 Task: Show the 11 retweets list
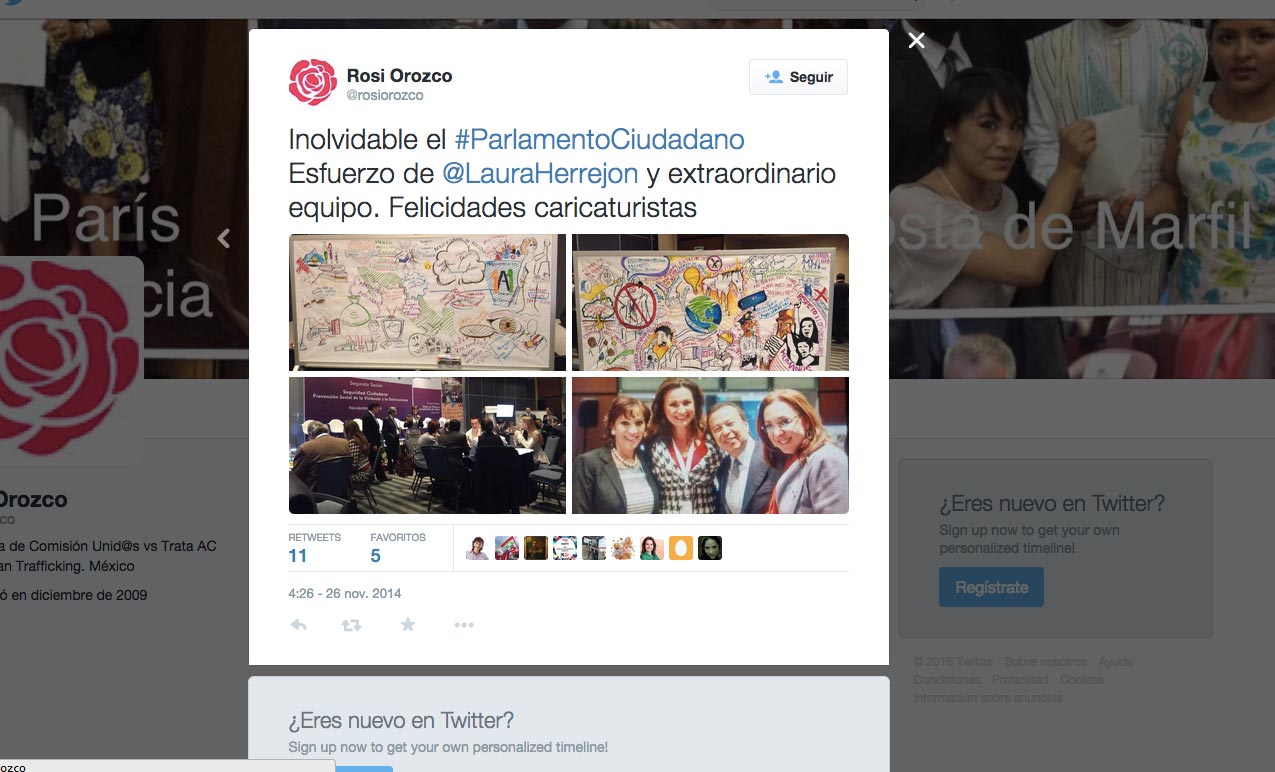314,548
